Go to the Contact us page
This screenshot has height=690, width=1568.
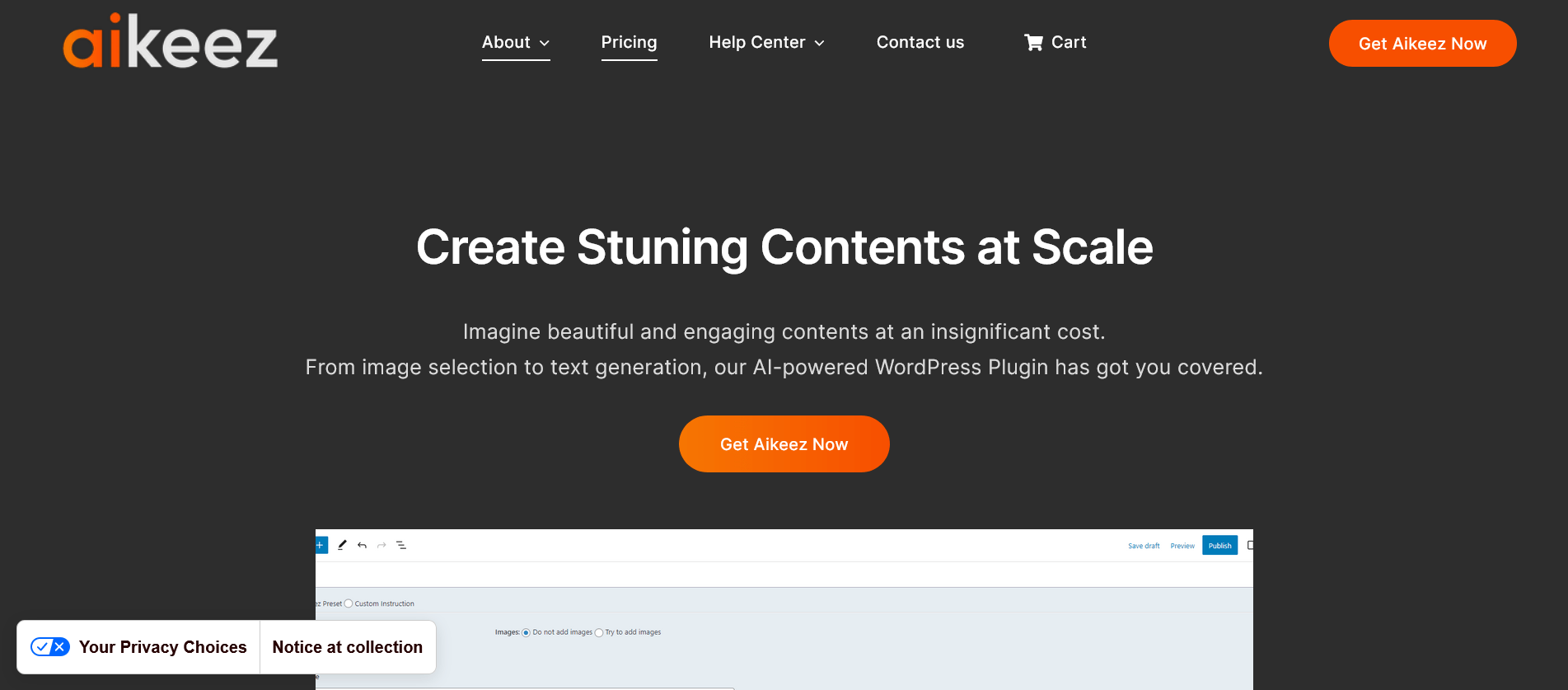click(x=920, y=42)
